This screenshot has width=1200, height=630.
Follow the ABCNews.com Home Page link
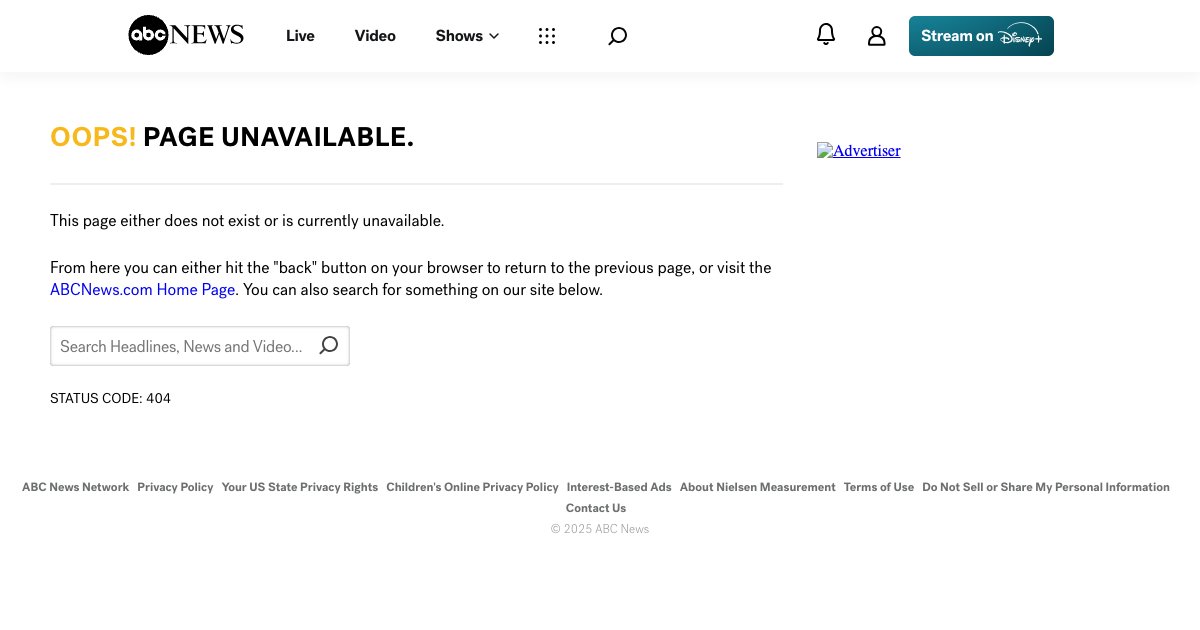(x=142, y=290)
